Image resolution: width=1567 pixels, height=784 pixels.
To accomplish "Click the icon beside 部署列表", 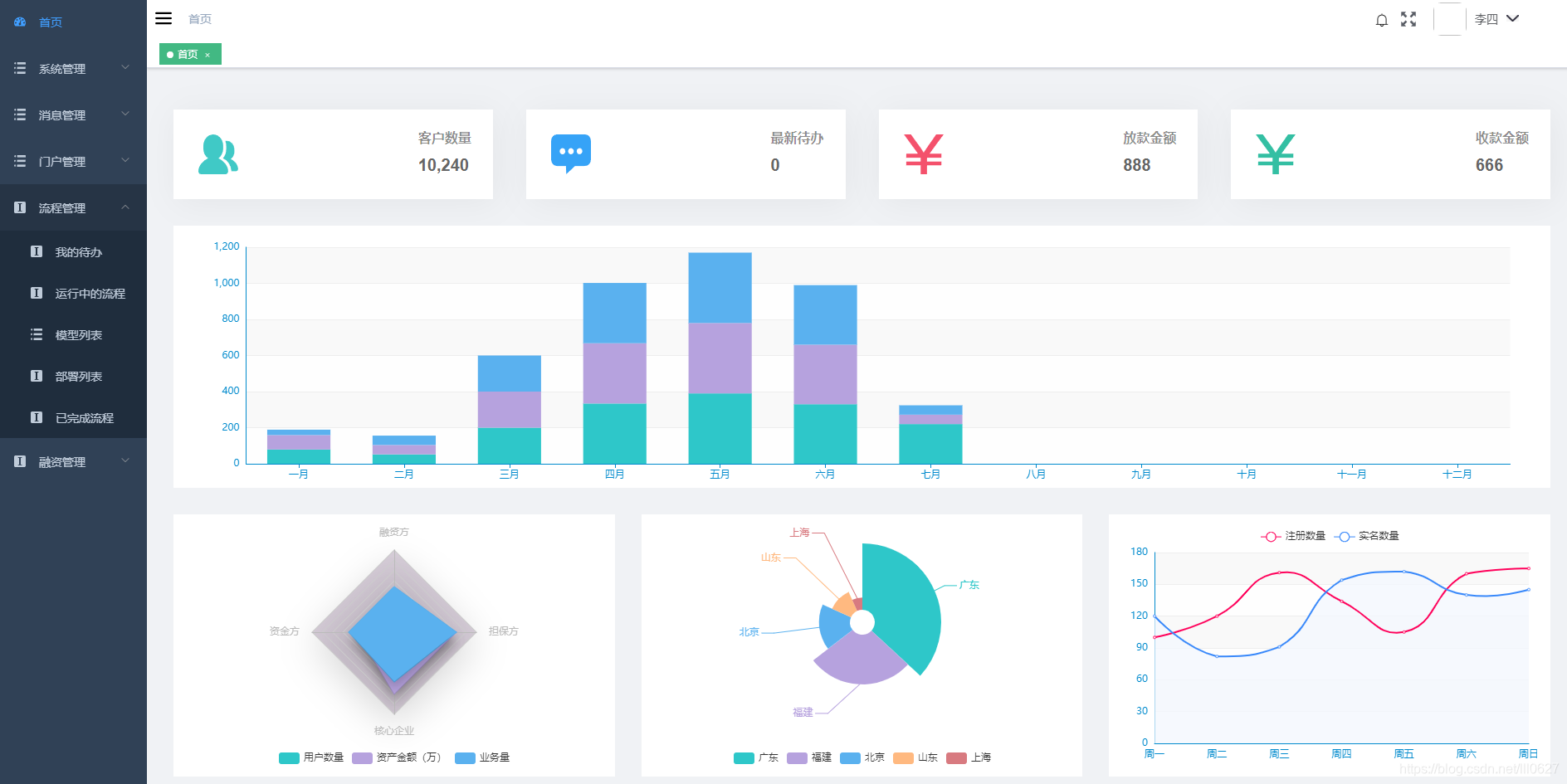I will pos(37,376).
